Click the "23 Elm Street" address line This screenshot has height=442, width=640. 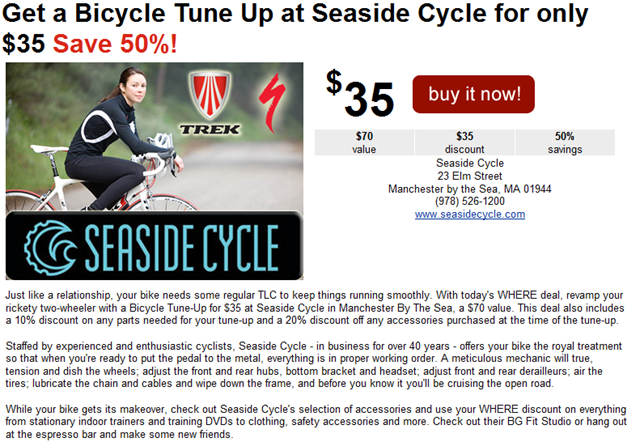470,176
